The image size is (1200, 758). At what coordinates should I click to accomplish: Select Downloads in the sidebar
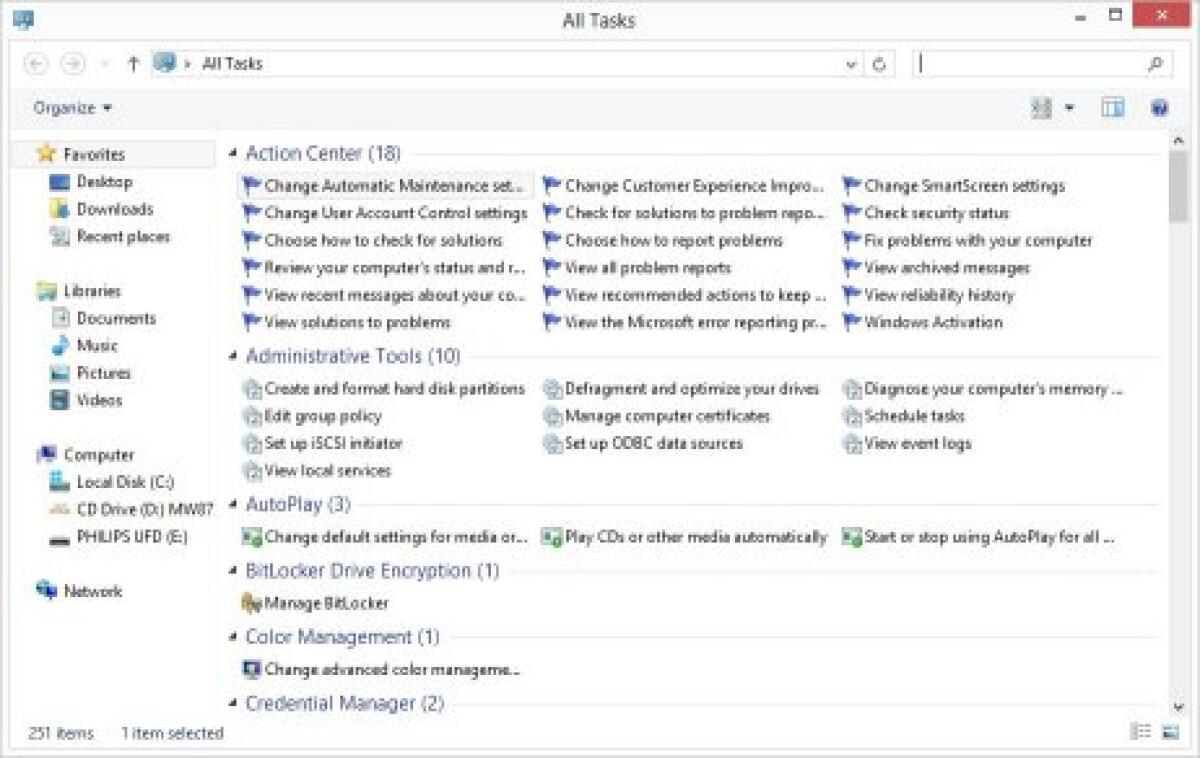click(113, 209)
